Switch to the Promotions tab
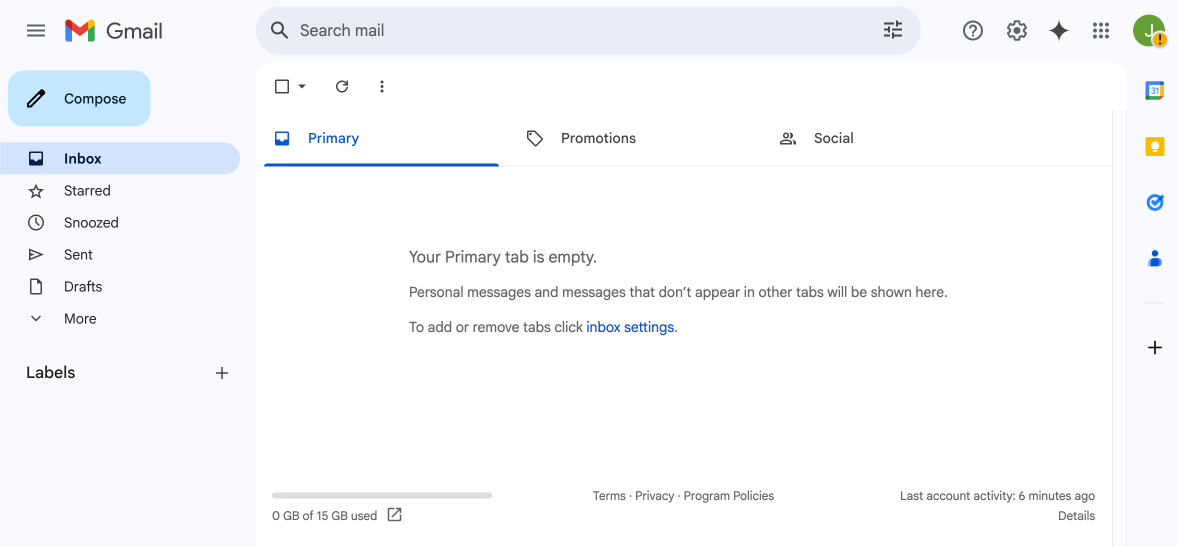1177x547 pixels. click(x=597, y=139)
